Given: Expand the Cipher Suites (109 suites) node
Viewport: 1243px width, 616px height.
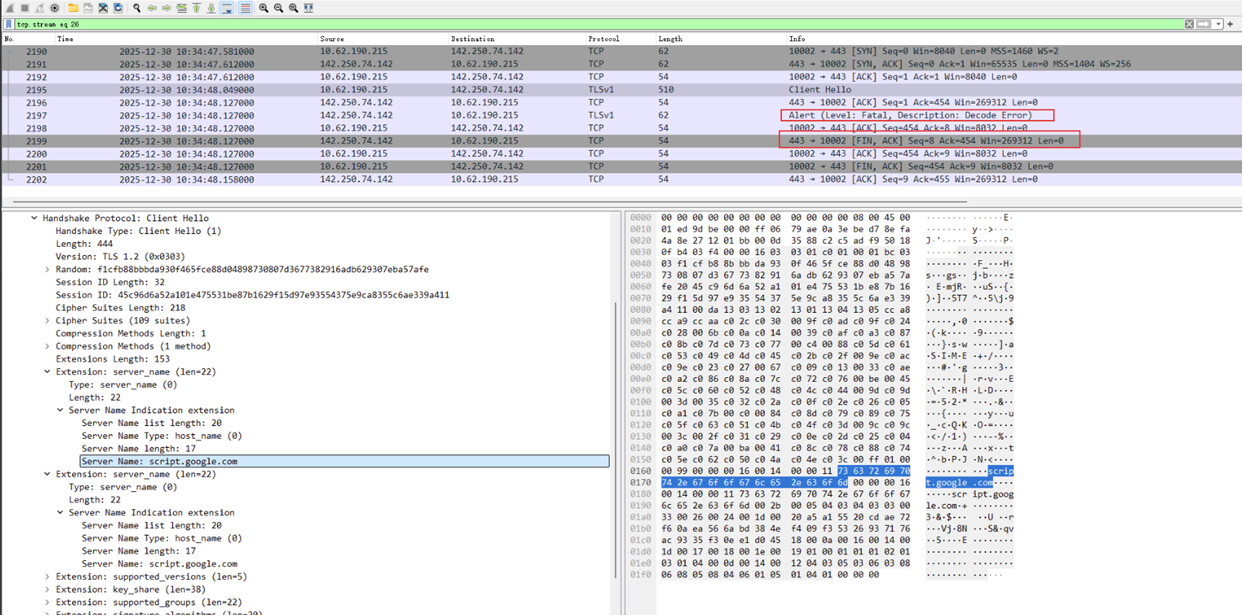Looking at the screenshot, I should [x=48, y=321].
